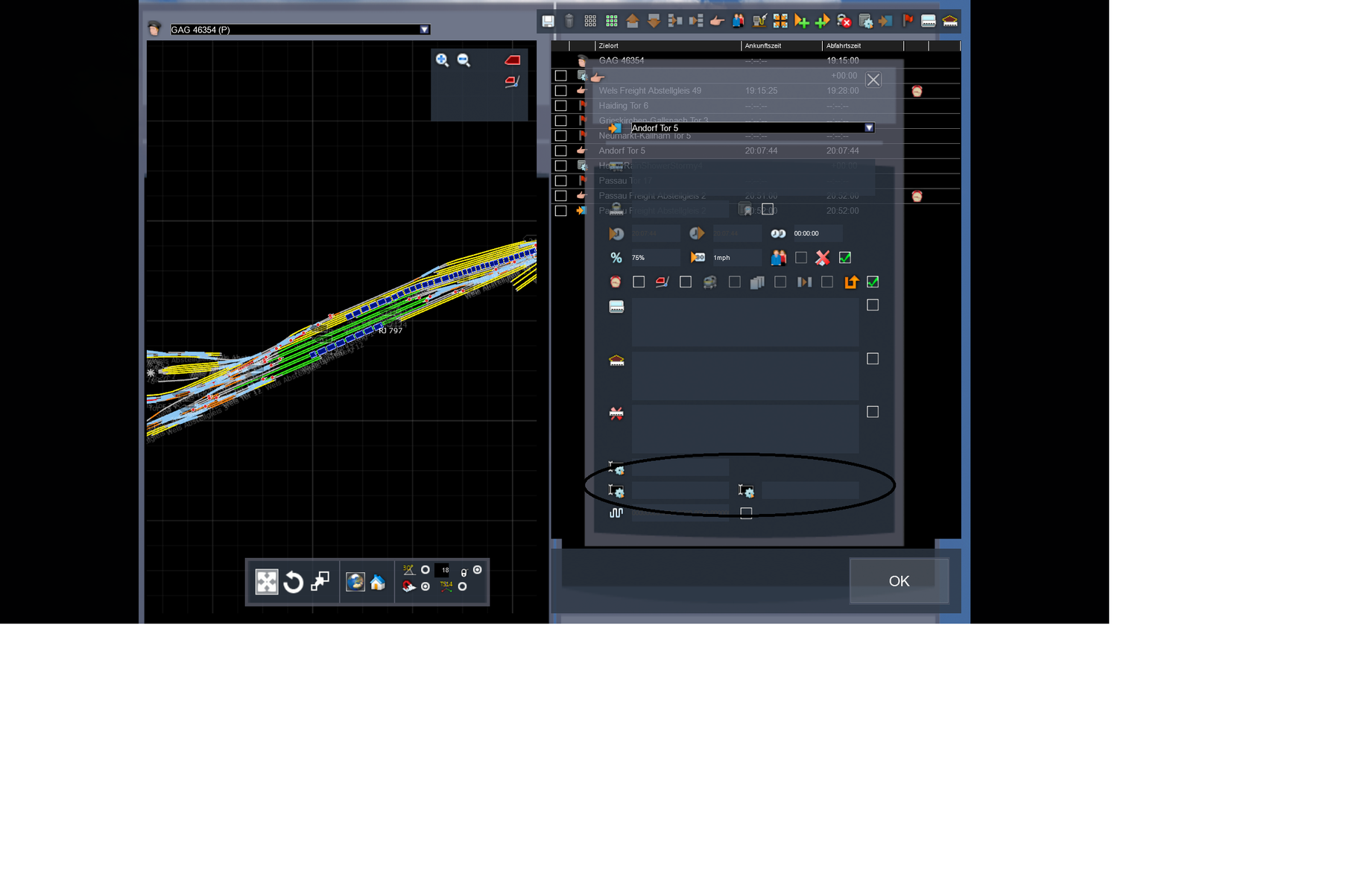
Task: Select the Wels Freight Abstellgleis 49 row text
Action: (650, 91)
